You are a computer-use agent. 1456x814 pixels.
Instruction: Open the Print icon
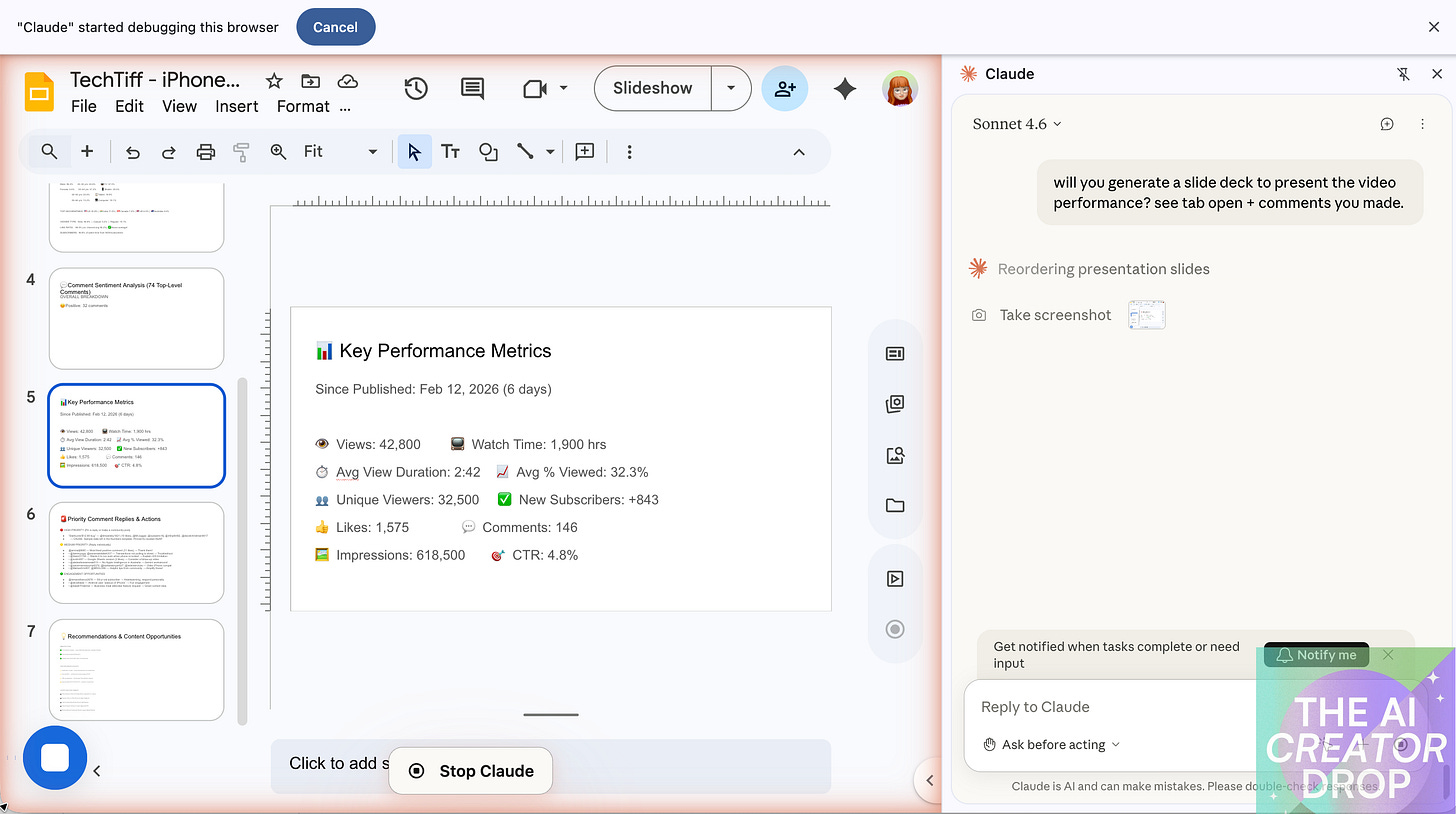coord(205,151)
